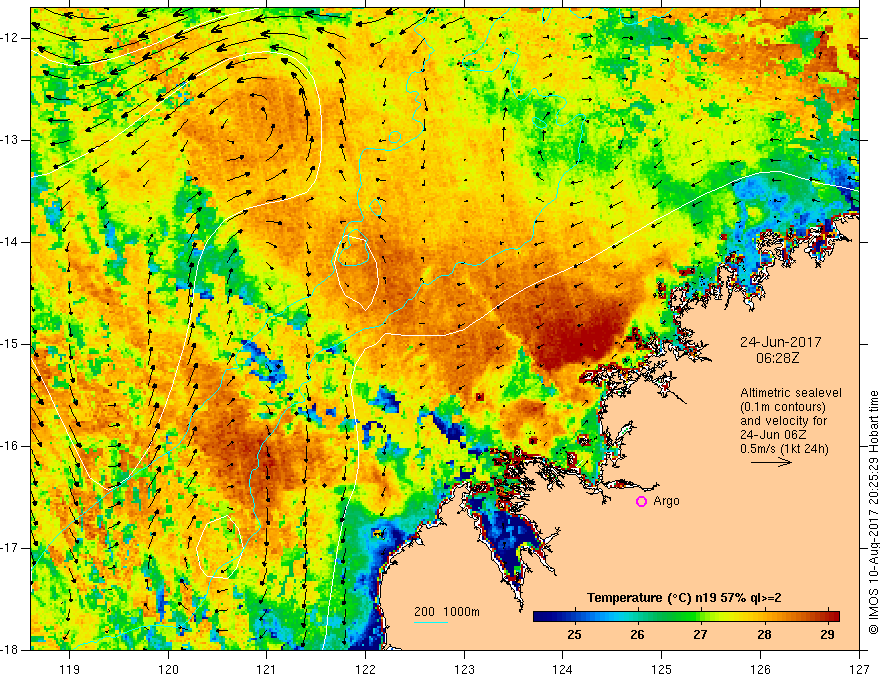880x680 pixels.
Task: Click latitude axis label '-16'
Action: coord(11,446)
